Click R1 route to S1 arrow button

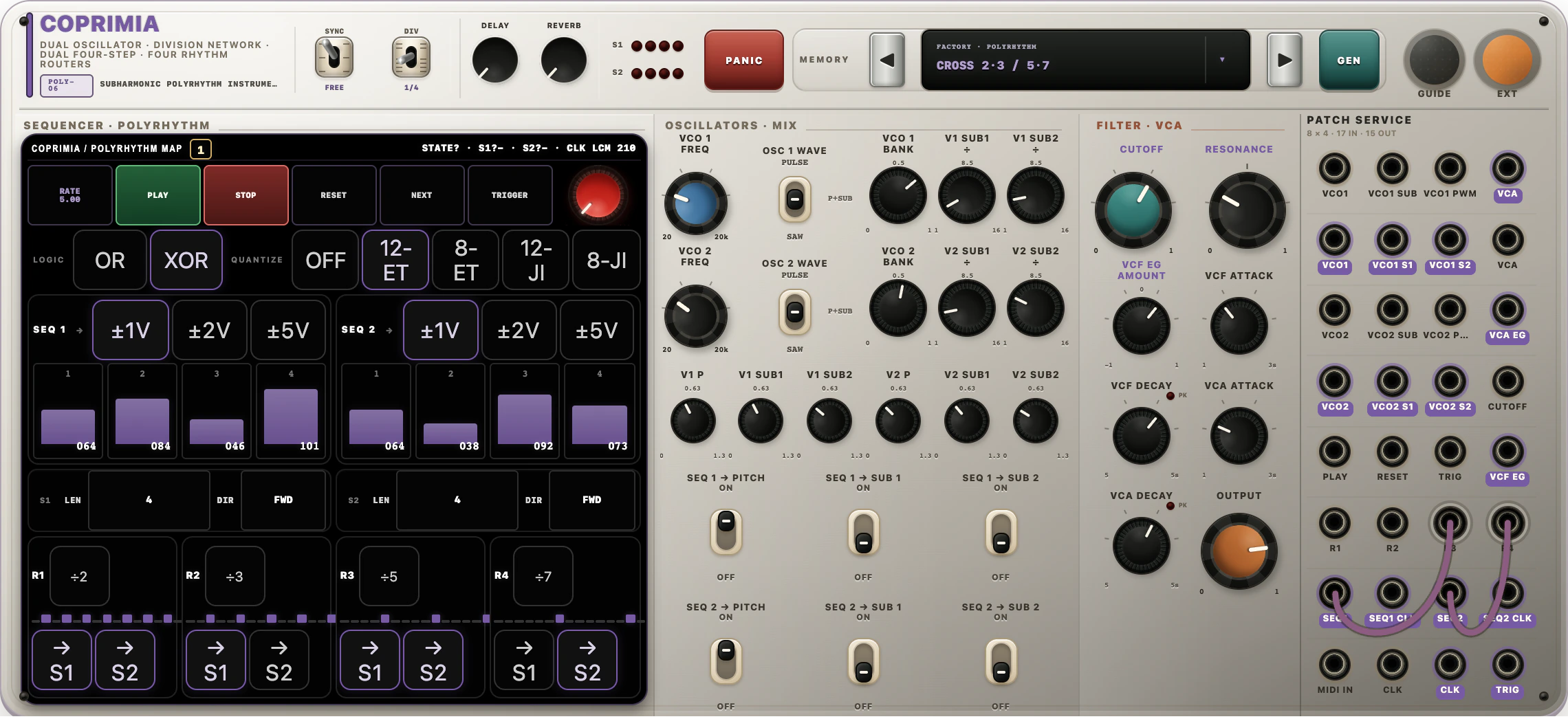point(62,660)
